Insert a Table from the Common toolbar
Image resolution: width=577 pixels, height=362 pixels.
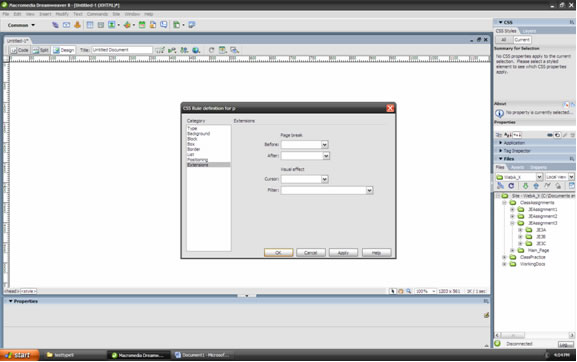(90, 25)
